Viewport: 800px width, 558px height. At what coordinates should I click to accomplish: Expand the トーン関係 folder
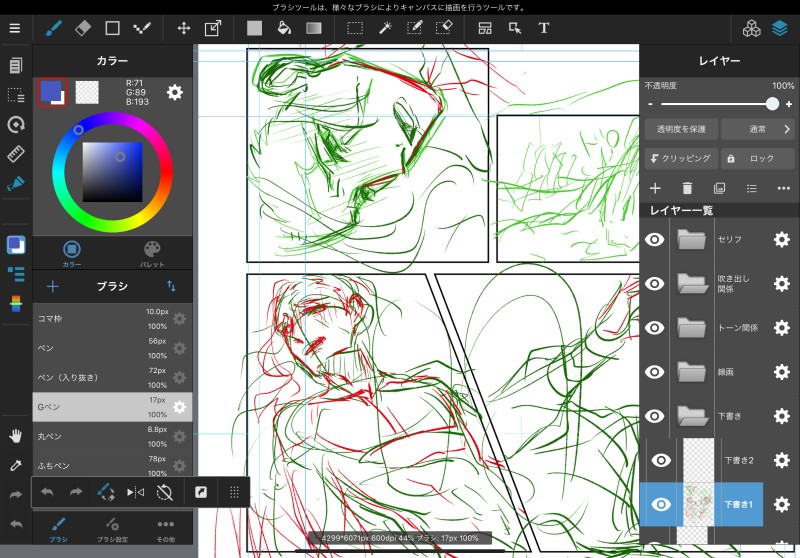[x=692, y=327]
